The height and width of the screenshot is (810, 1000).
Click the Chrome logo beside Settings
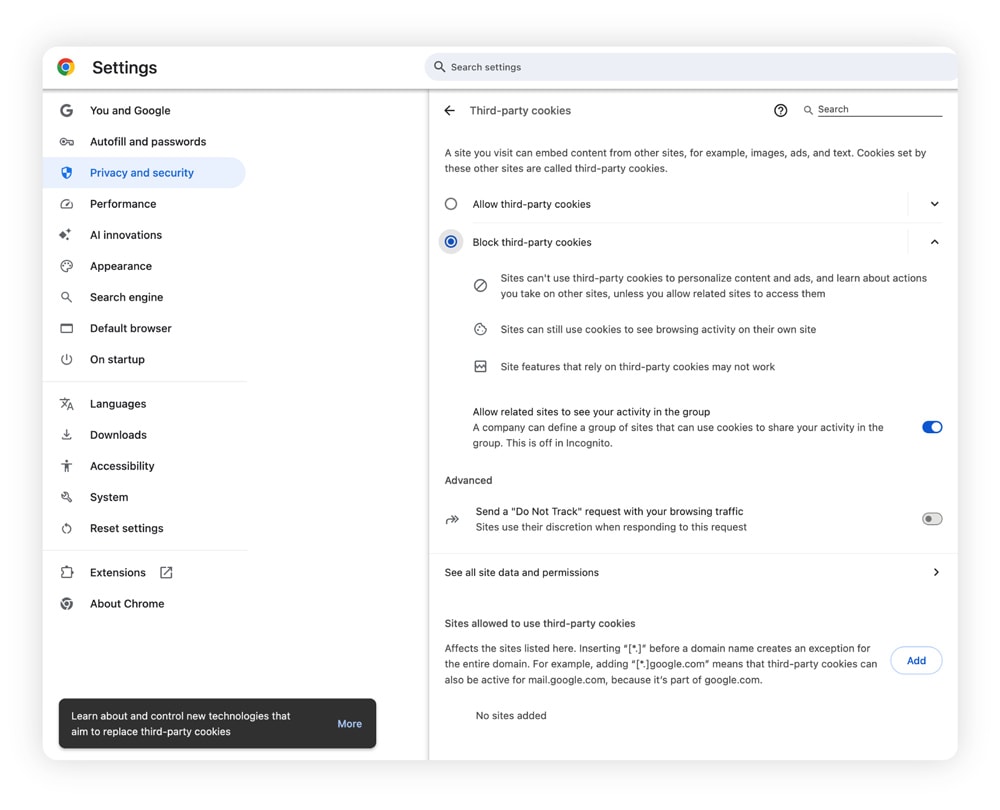tap(66, 67)
